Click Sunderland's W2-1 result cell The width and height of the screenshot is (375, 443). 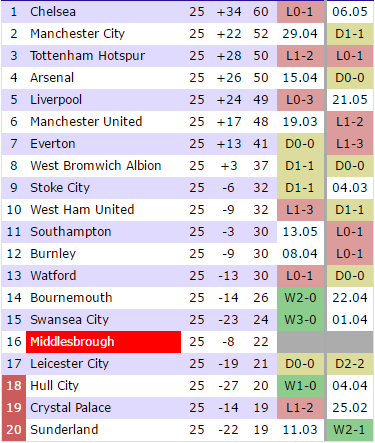point(350,430)
